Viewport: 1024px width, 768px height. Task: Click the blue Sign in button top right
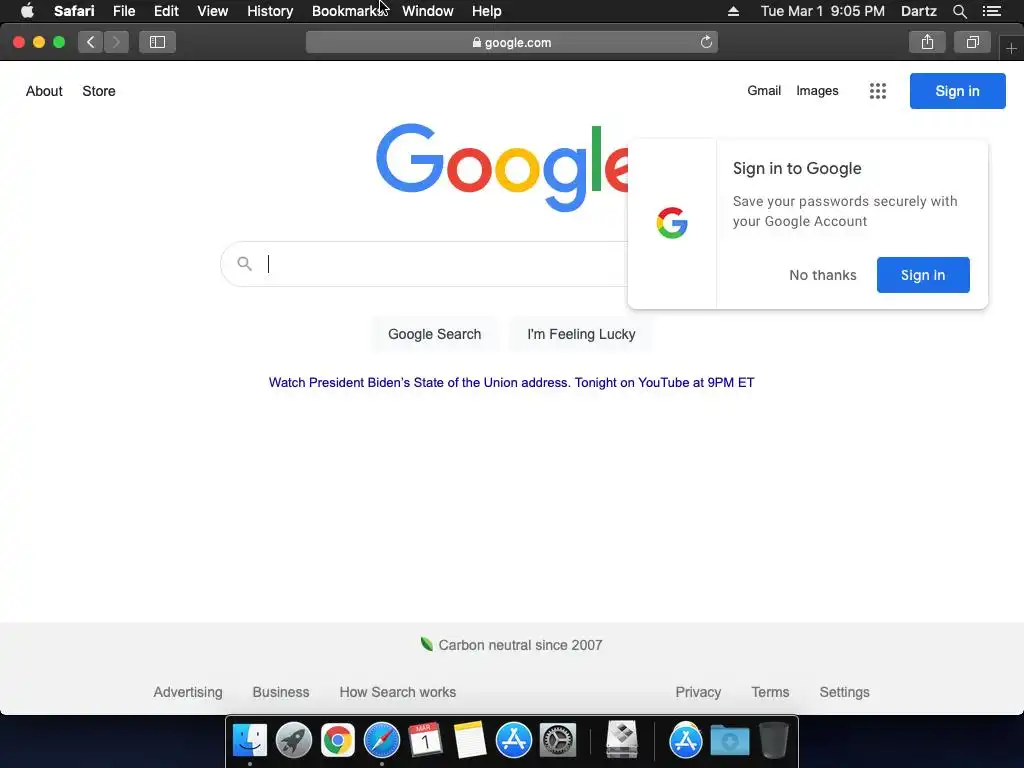pos(957,91)
